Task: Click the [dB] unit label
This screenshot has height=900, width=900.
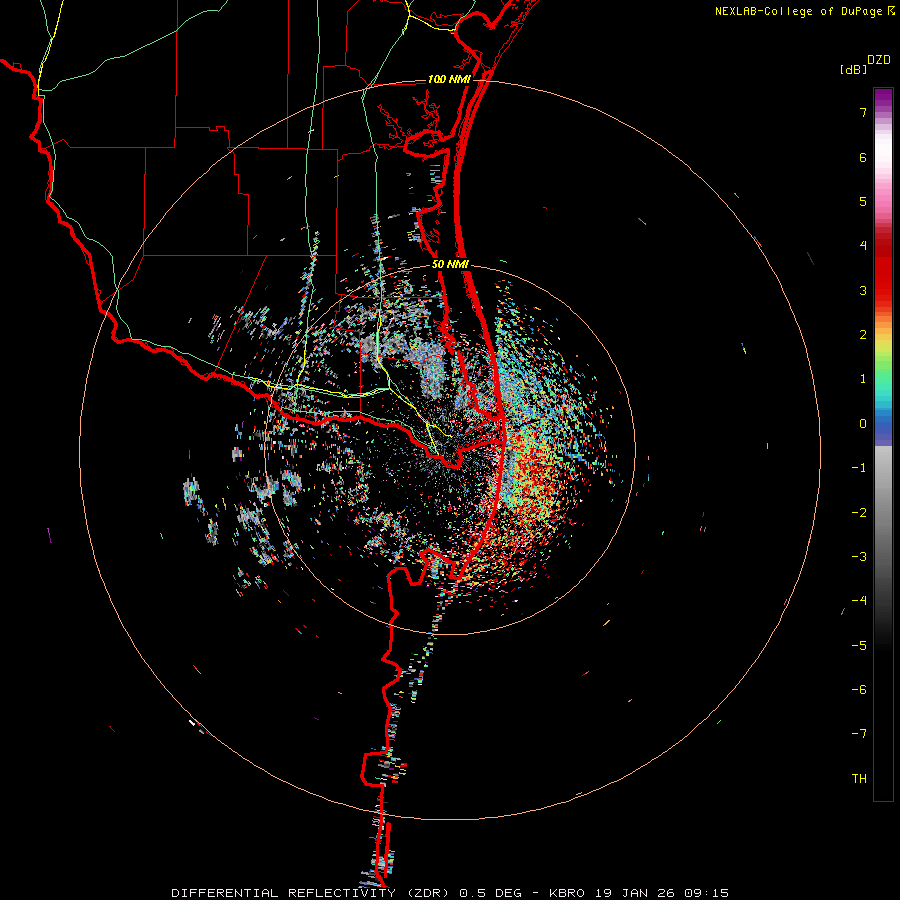Action: click(853, 69)
